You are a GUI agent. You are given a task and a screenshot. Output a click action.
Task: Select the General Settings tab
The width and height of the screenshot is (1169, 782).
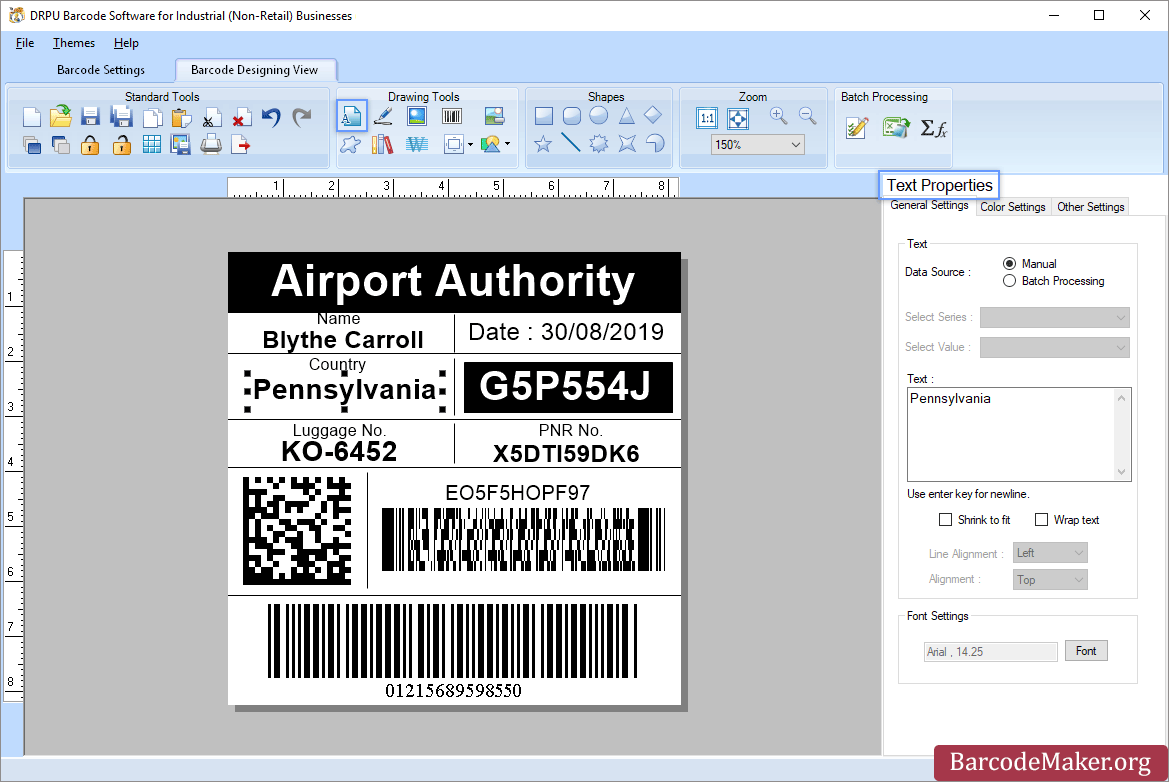pyautogui.click(x=929, y=206)
